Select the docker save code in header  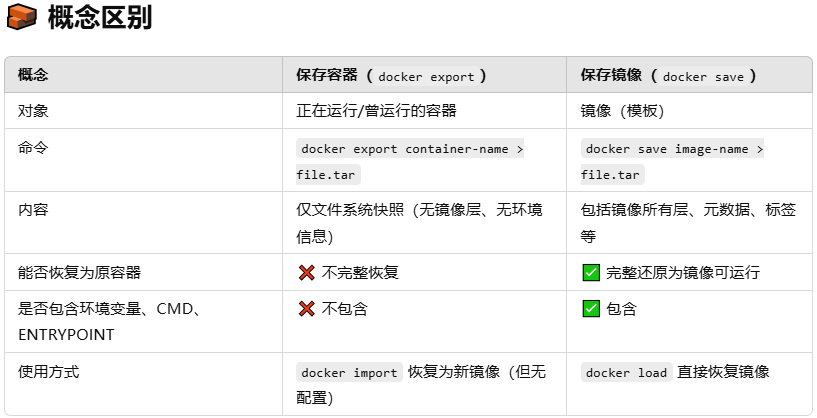point(703,77)
